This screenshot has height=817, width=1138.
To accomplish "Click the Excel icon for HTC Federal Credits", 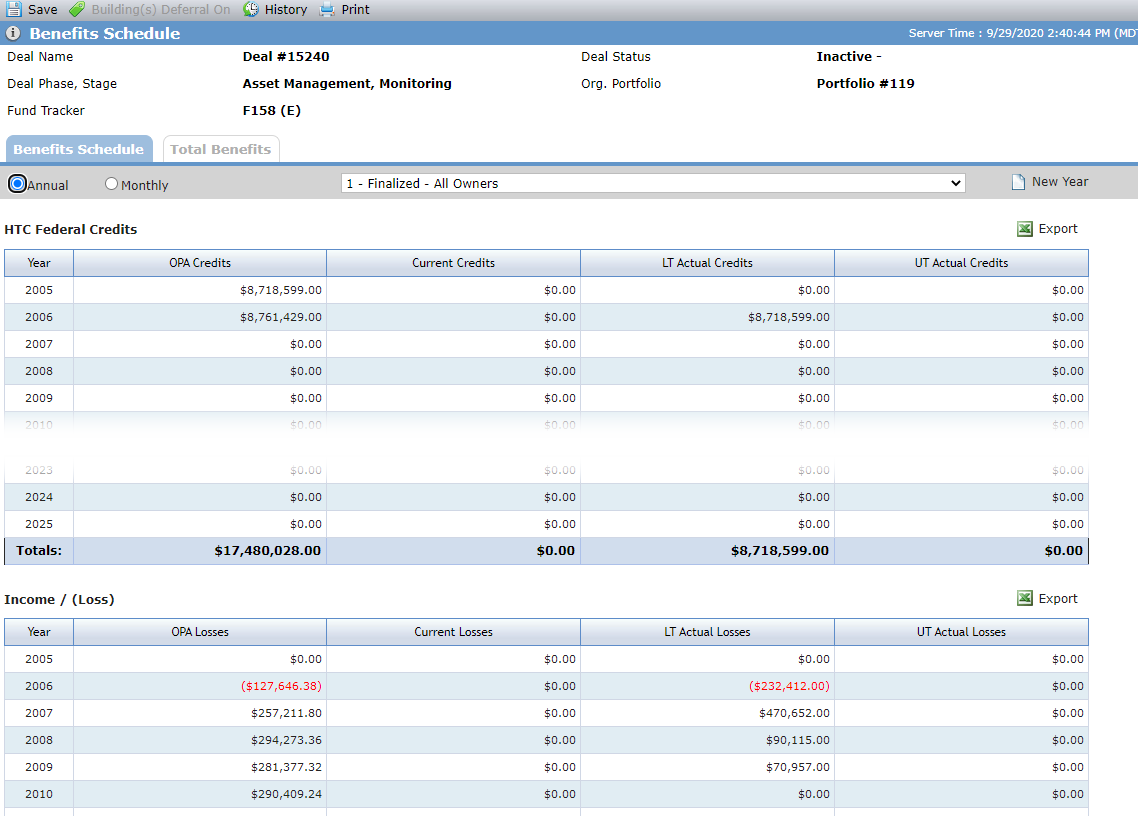I will [1025, 229].
